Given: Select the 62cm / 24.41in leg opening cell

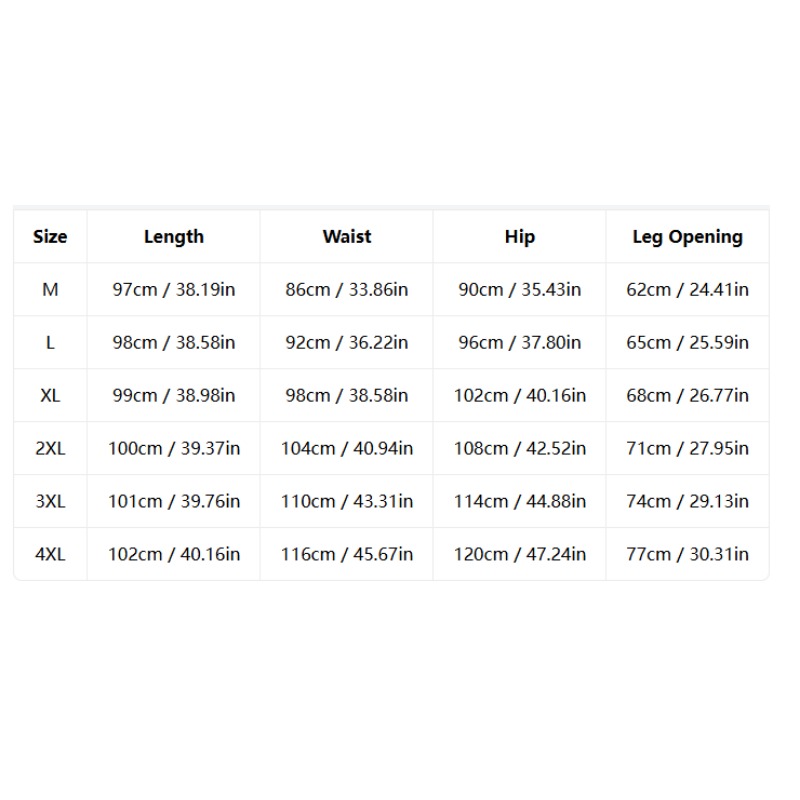Looking at the screenshot, I should point(687,290).
